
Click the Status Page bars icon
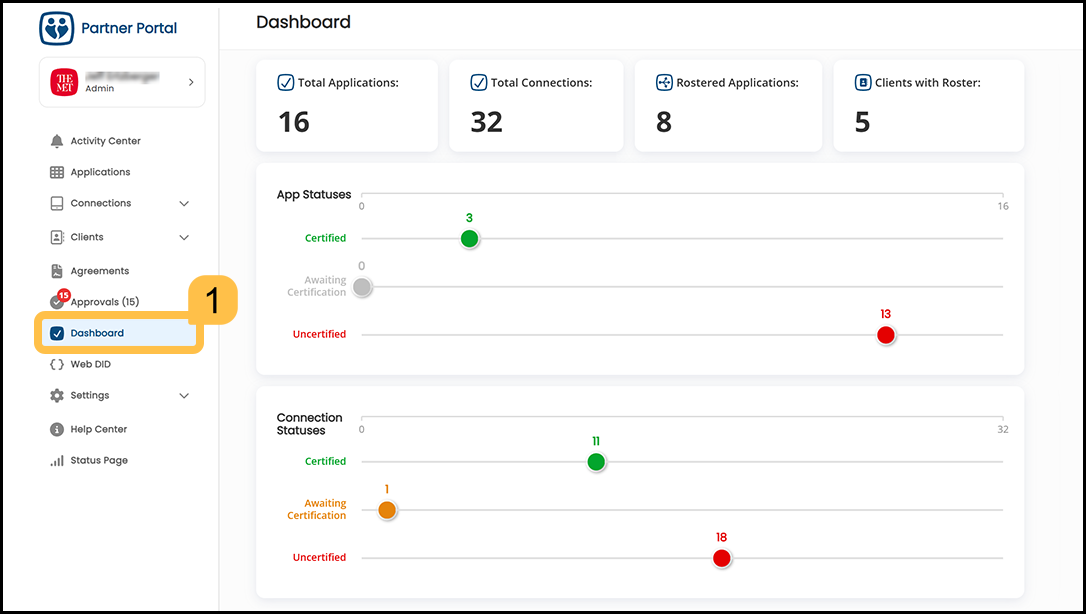tap(57, 460)
